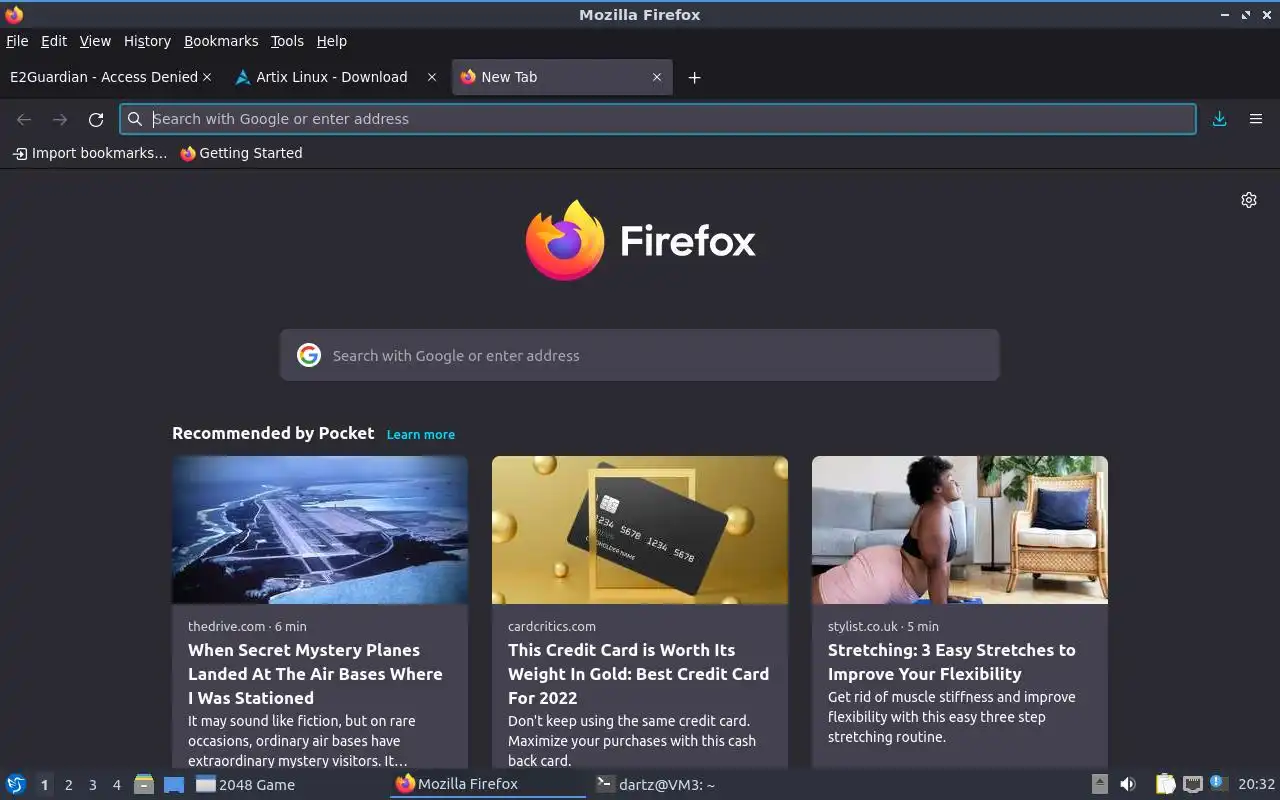The image size is (1280, 800).
Task: Open the Help menu
Action: coord(331,41)
